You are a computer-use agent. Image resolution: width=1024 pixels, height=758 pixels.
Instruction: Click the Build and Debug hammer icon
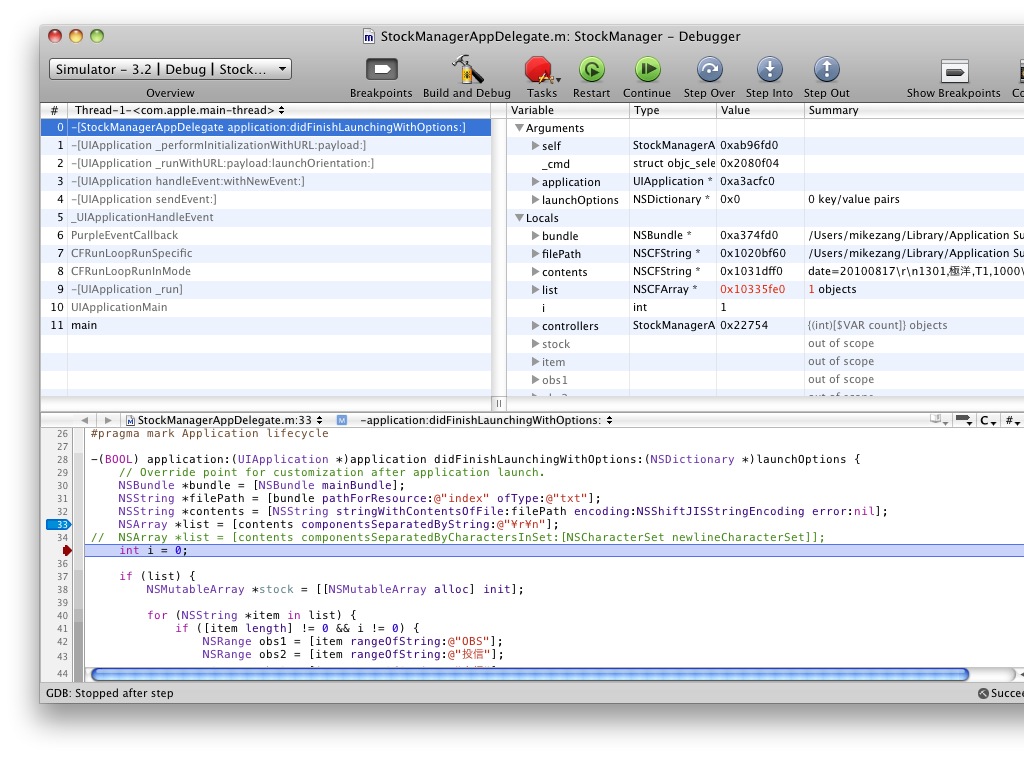tap(467, 69)
